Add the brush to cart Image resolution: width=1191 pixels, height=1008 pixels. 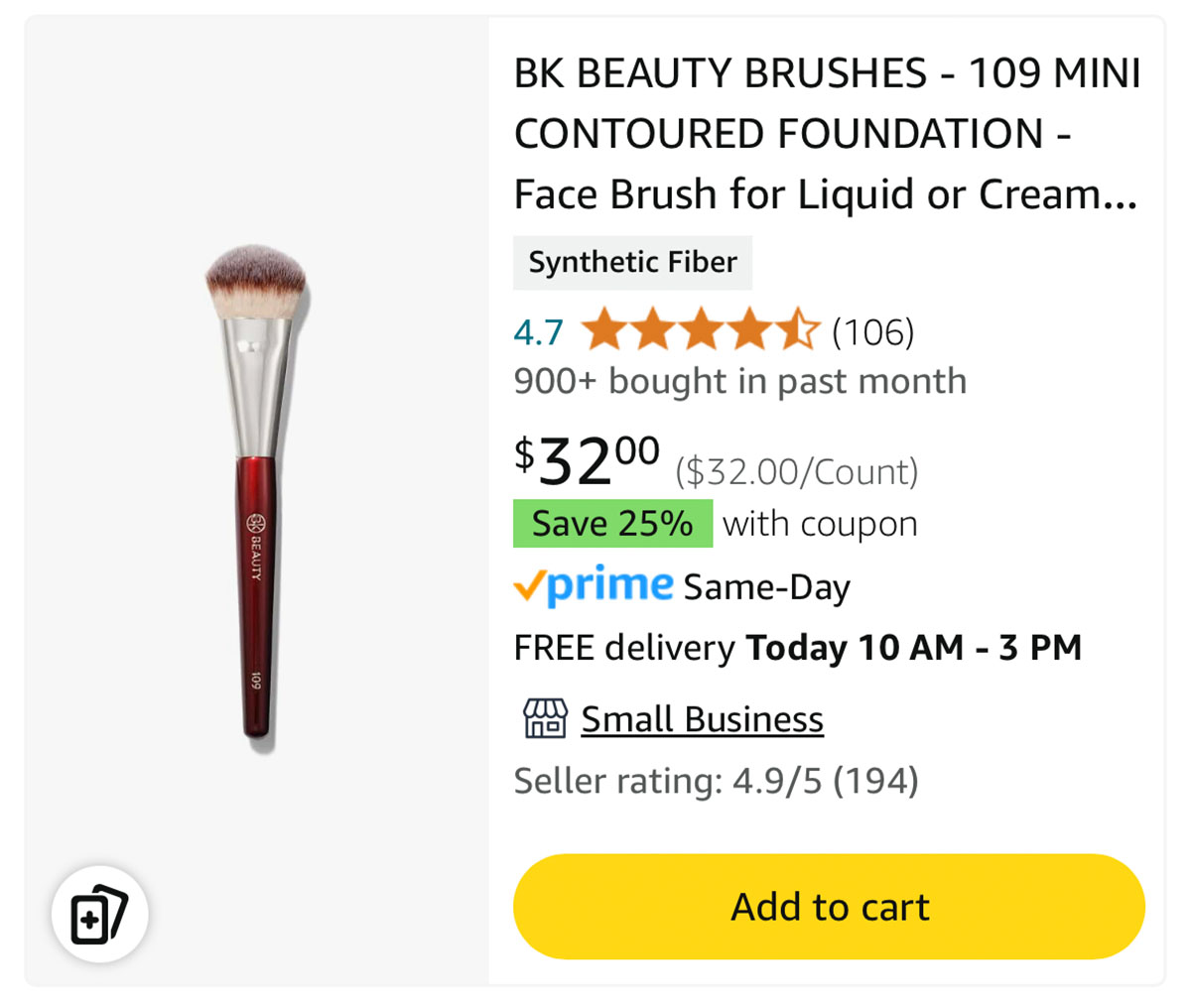tap(829, 906)
